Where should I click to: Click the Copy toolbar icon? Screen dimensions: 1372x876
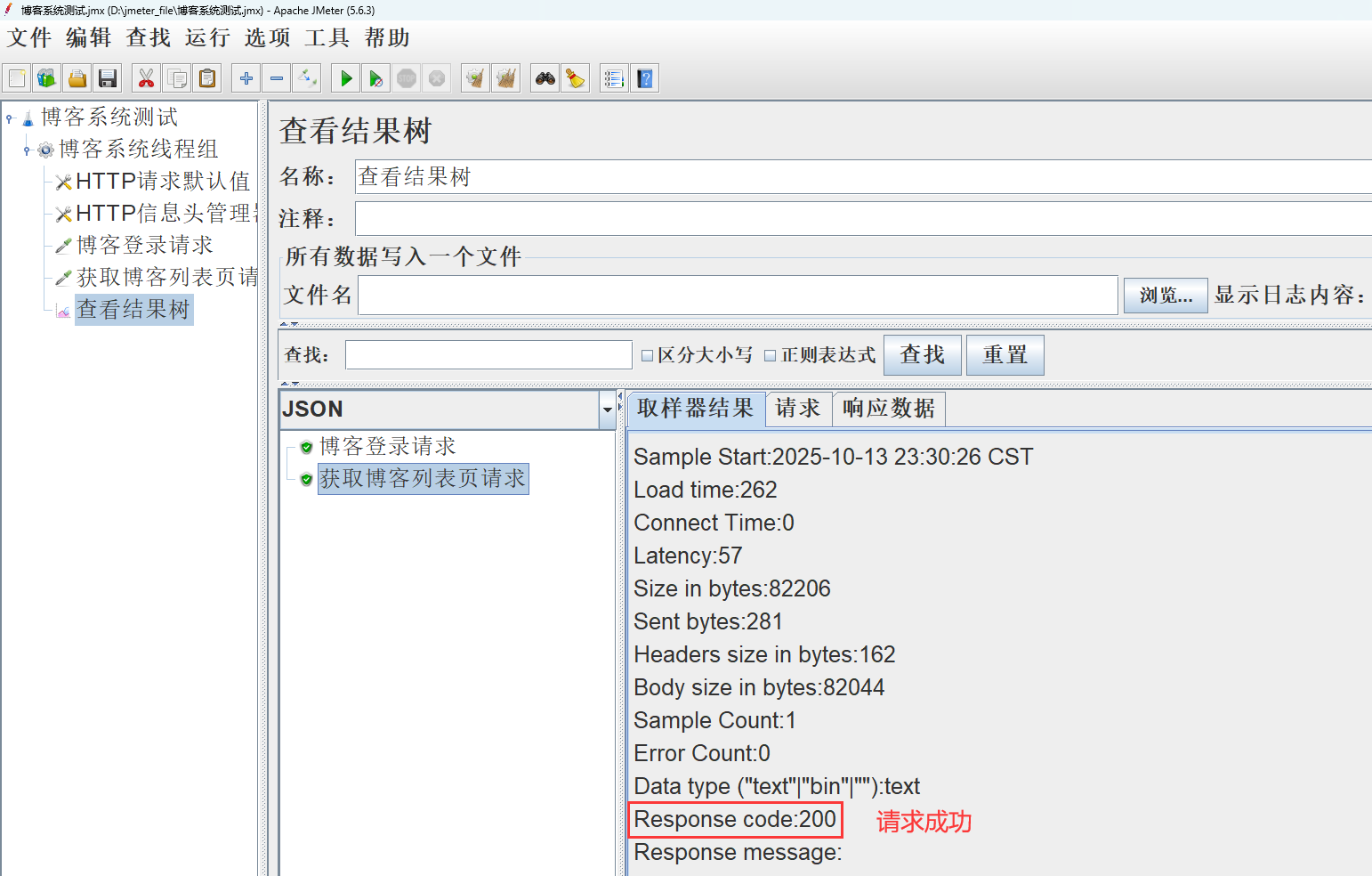tap(177, 78)
